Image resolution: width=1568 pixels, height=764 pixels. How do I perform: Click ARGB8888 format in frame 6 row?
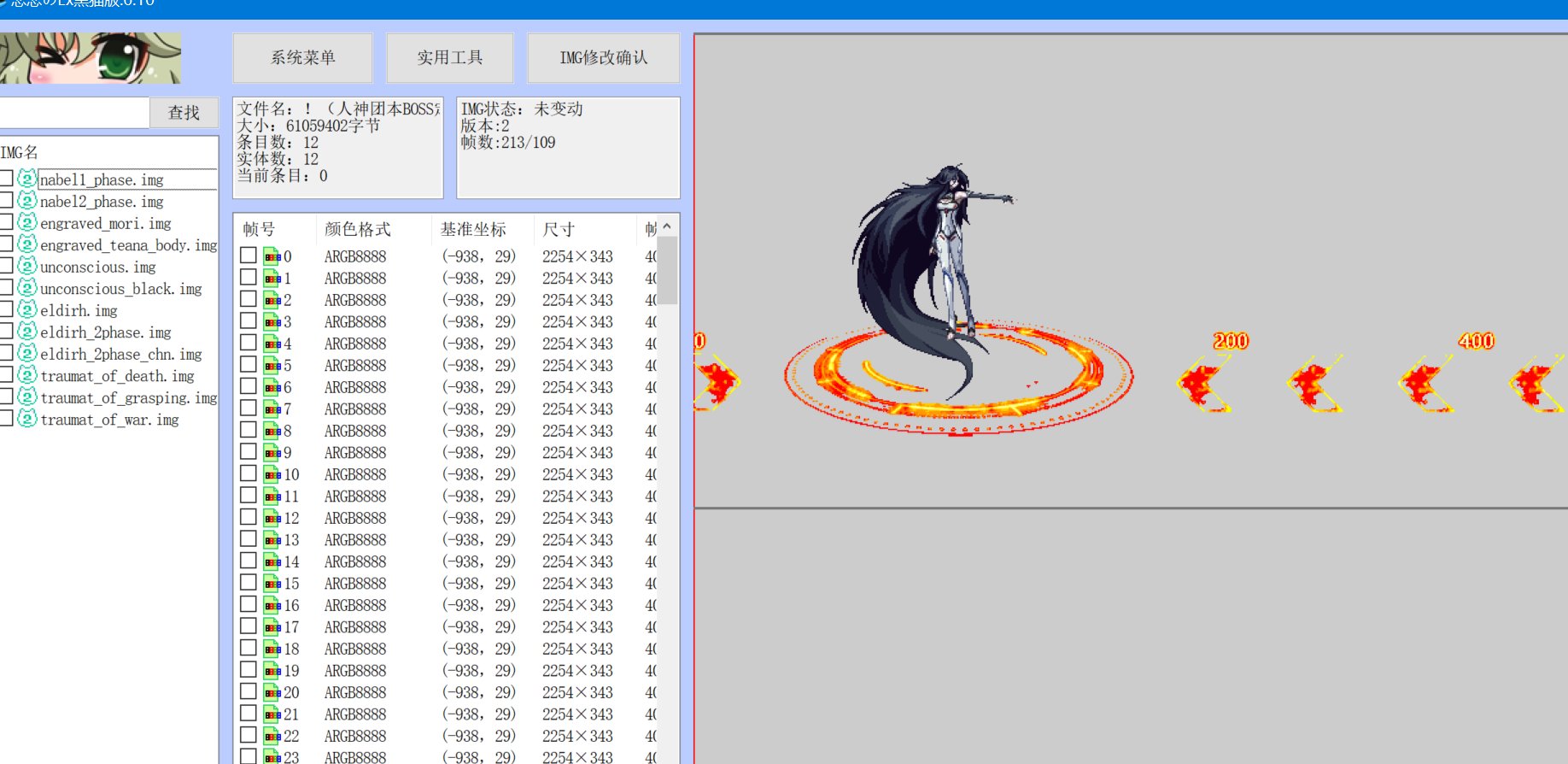coord(355,387)
